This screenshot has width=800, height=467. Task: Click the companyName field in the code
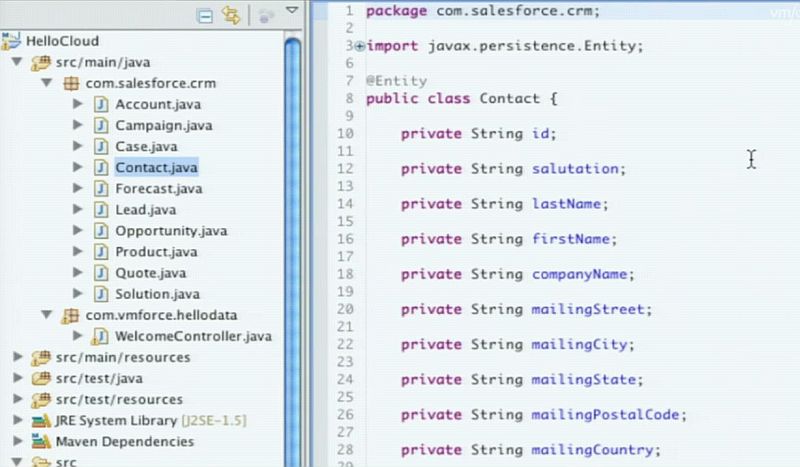click(x=579, y=274)
